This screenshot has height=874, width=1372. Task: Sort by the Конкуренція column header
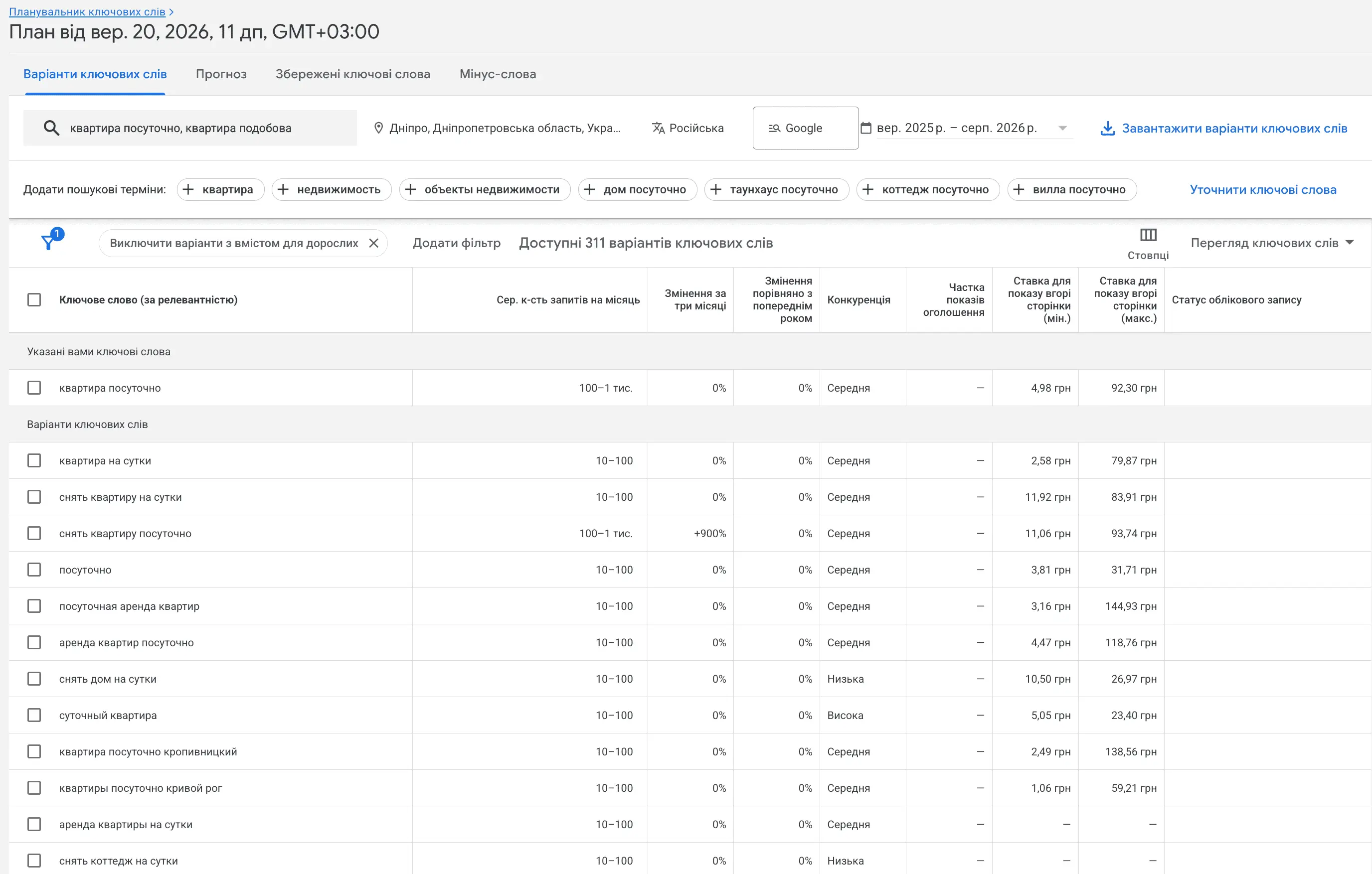point(858,299)
